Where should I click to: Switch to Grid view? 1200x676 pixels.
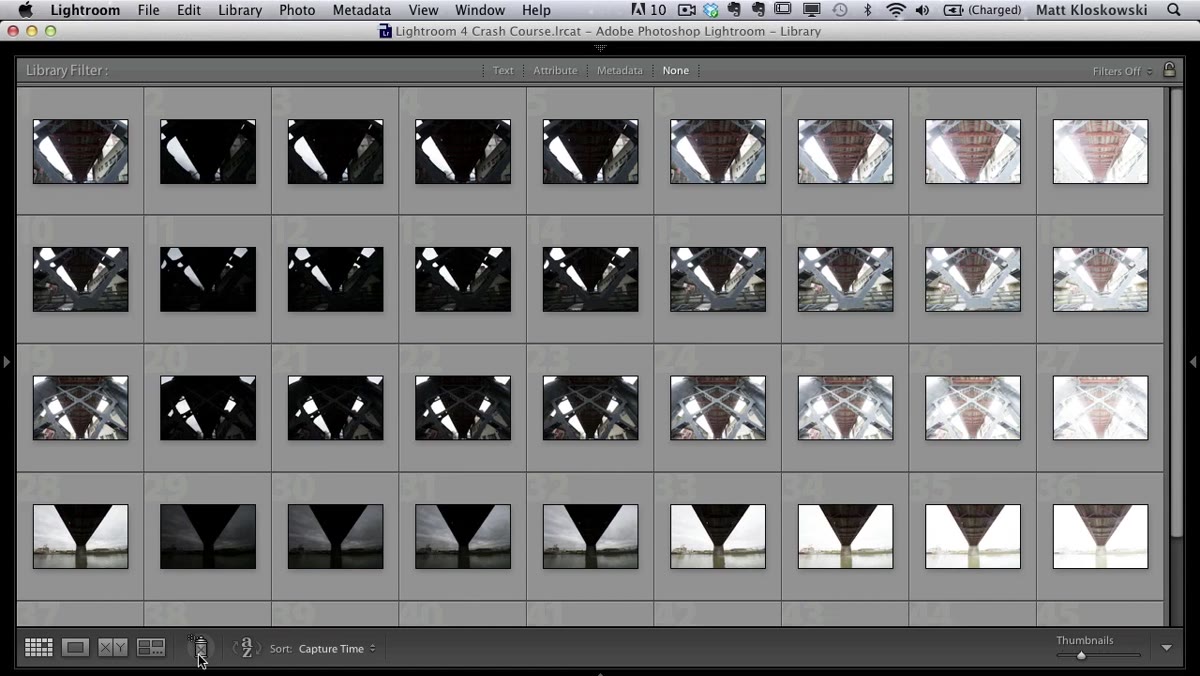pyautogui.click(x=39, y=648)
